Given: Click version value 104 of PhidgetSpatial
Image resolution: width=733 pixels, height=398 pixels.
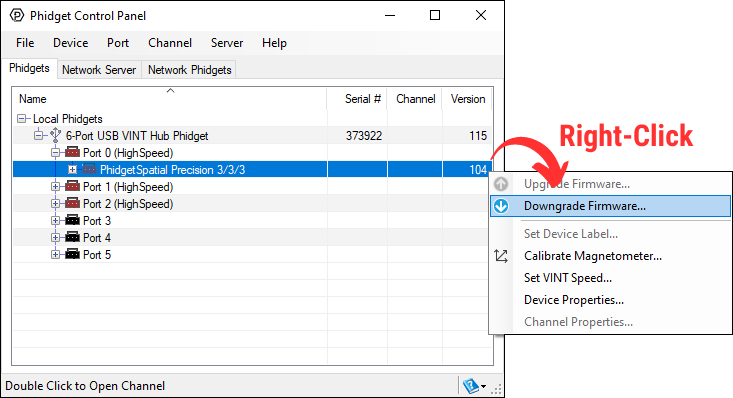Looking at the screenshot, I should [478, 169].
